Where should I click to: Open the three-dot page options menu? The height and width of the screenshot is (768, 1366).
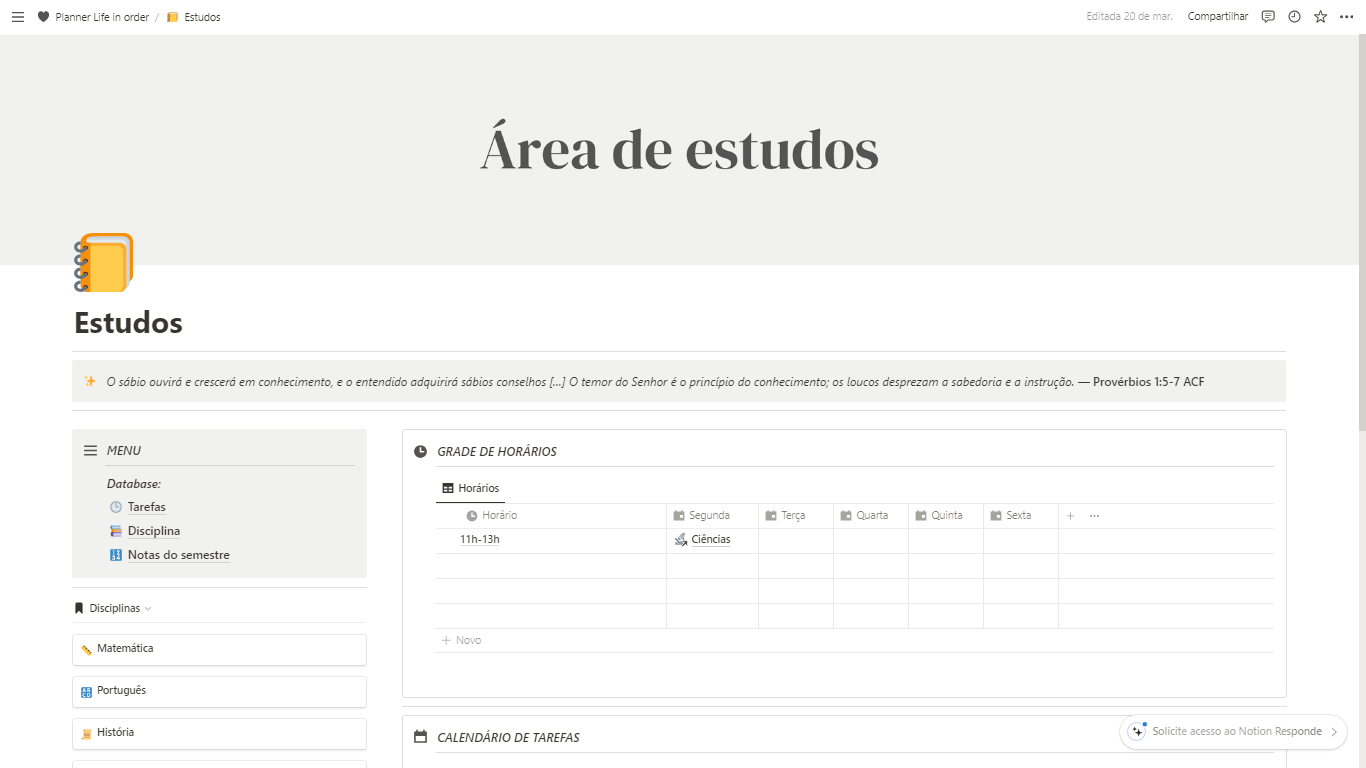1346,17
